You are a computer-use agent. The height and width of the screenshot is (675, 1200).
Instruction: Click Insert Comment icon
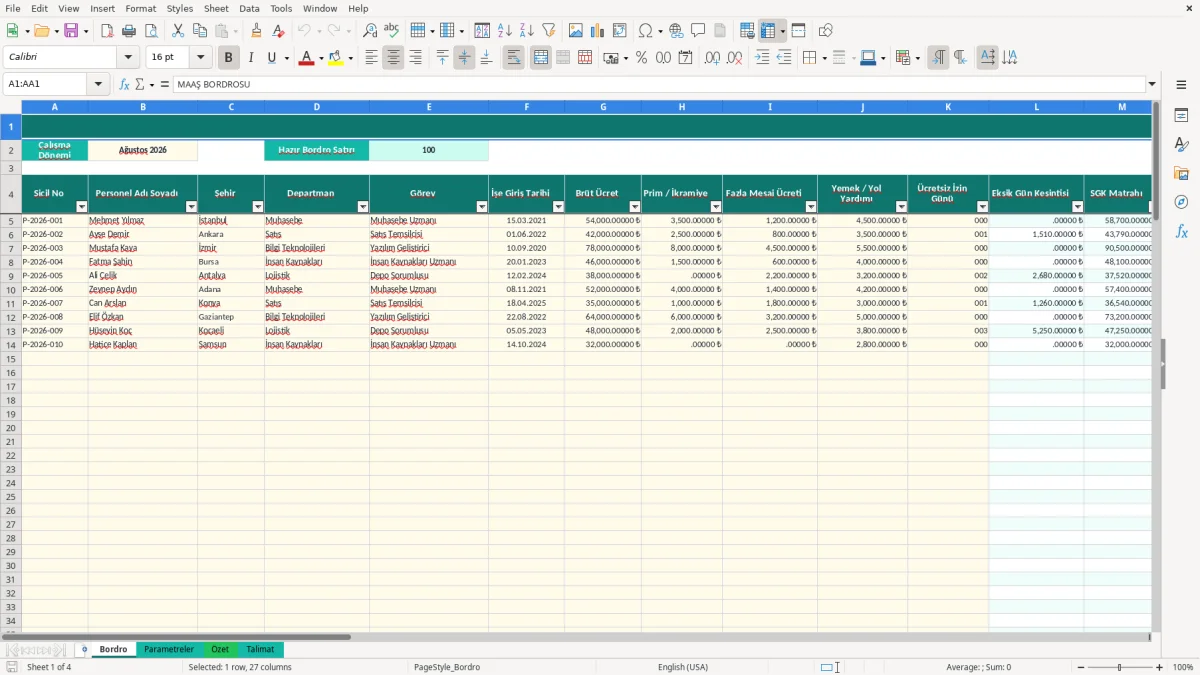(698, 31)
